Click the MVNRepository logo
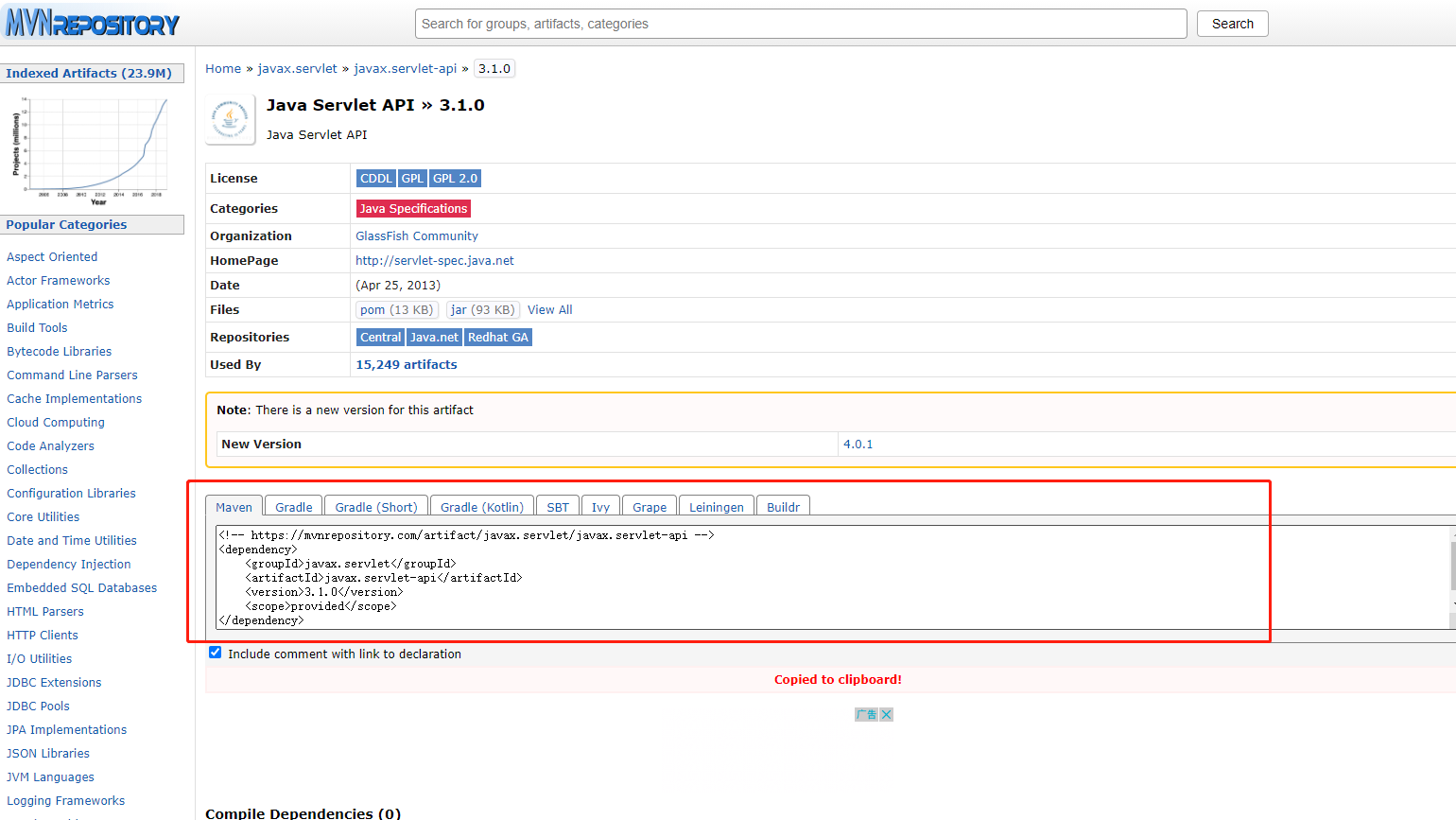 pos(93,24)
